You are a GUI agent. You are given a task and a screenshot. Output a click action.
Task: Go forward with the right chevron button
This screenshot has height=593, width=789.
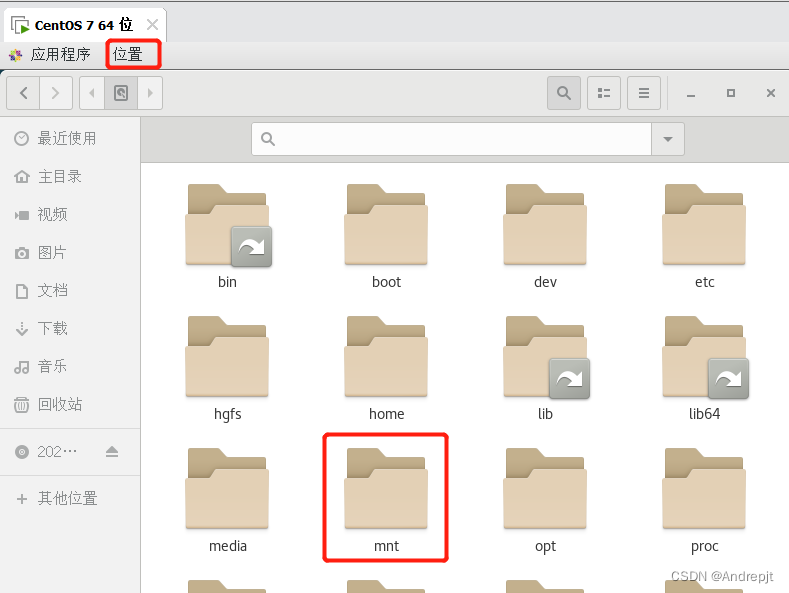tap(56, 93)
